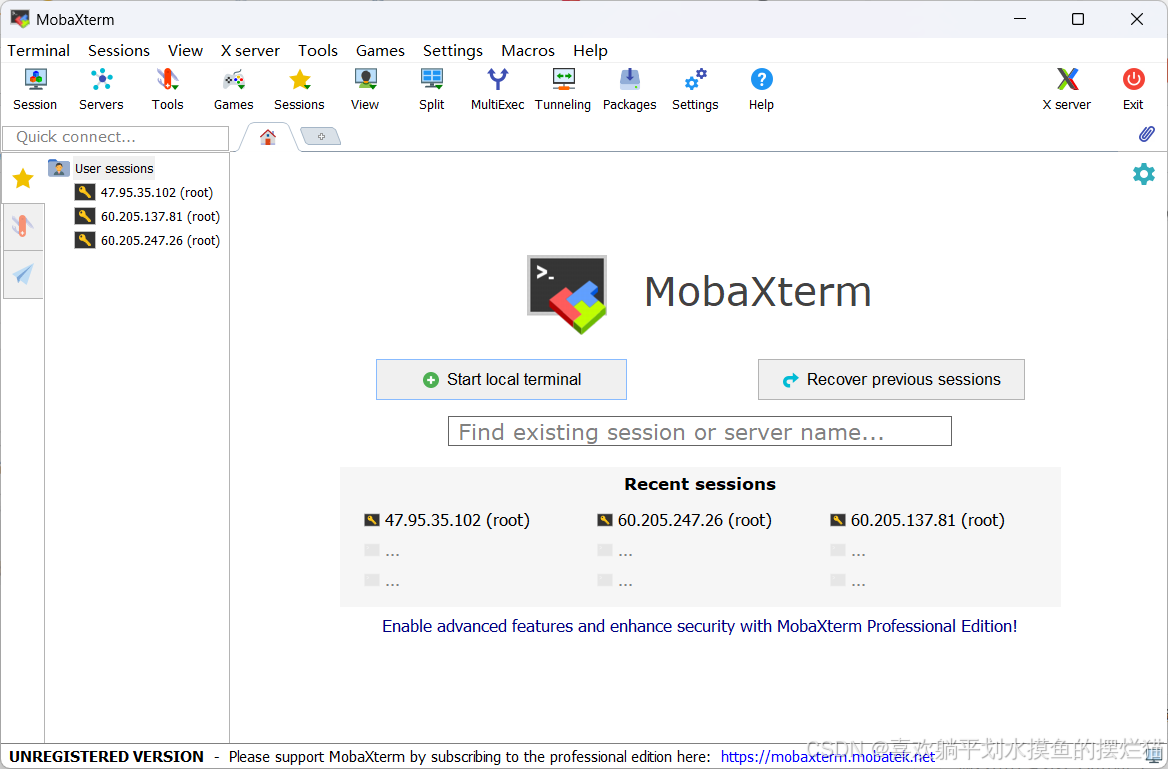Image resolution: width=1168 pixels, height=769 pixels.
Task: Open the Games menu
Action: 380,51
